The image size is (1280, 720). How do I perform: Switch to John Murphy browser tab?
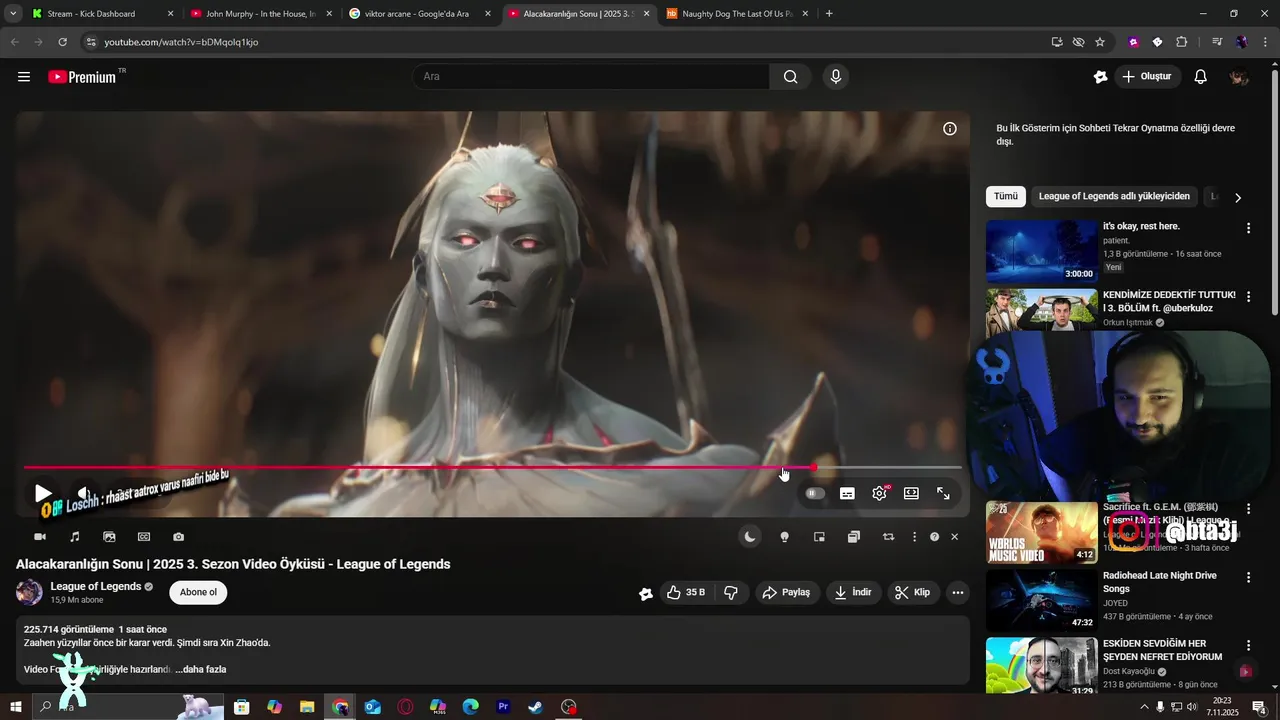point(261,14)
